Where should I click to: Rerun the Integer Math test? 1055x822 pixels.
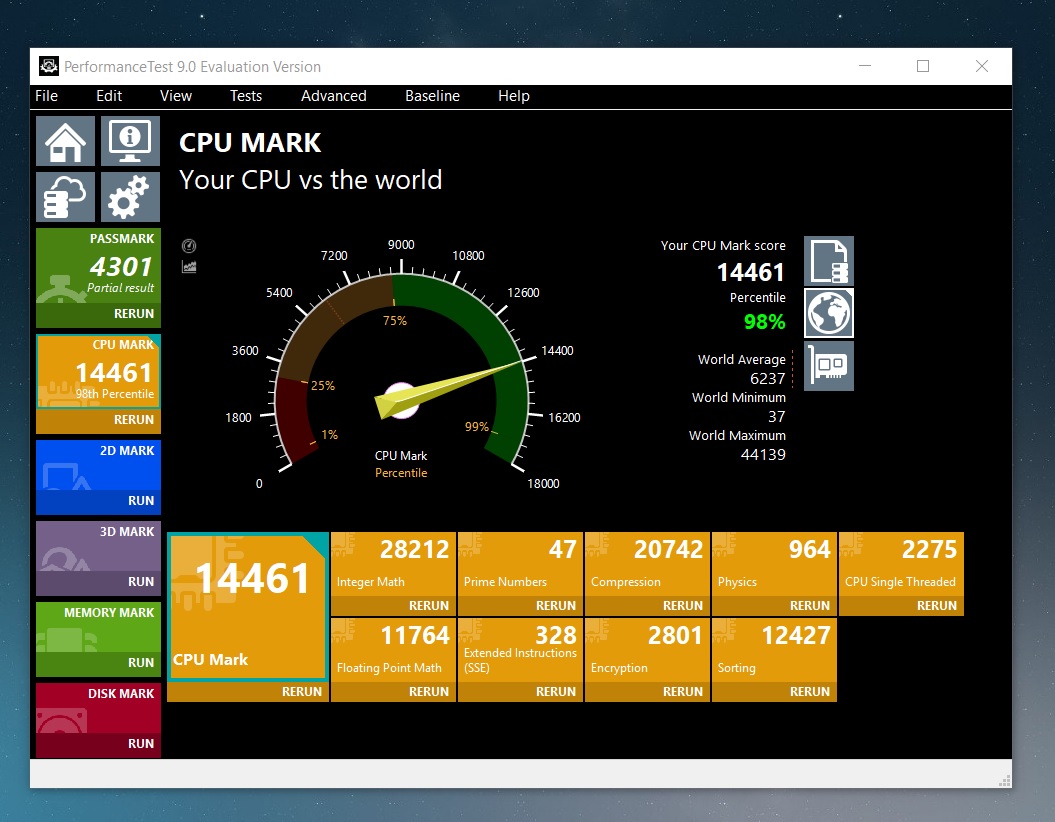pos(394,605)
